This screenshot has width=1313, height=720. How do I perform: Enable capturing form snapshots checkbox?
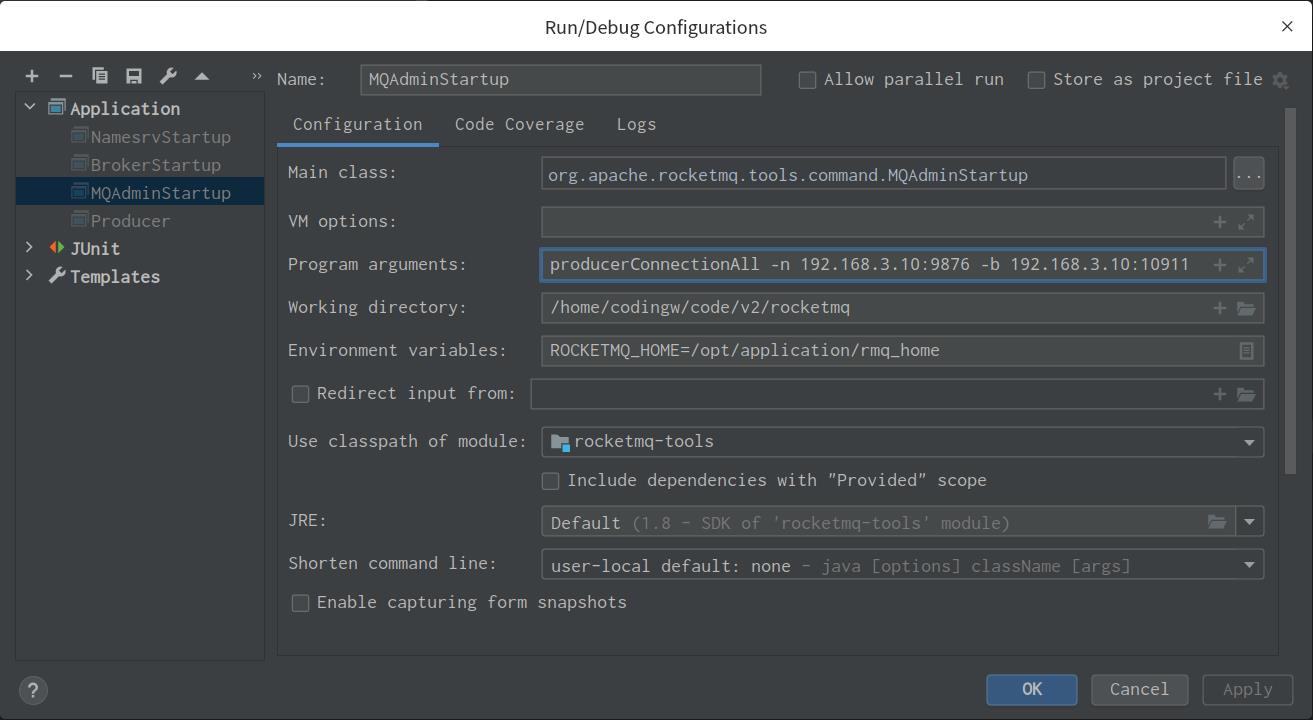coord(300,603)
